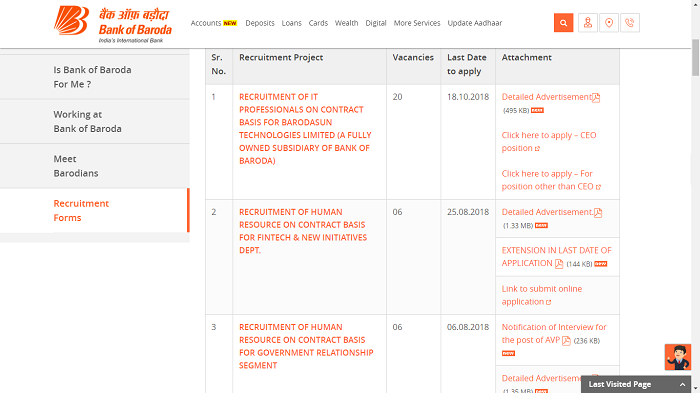Image resolution: width=700 pixels, height=393 pixels.
Task: Click external link icon after online application
Action: (x=549, y=302)
